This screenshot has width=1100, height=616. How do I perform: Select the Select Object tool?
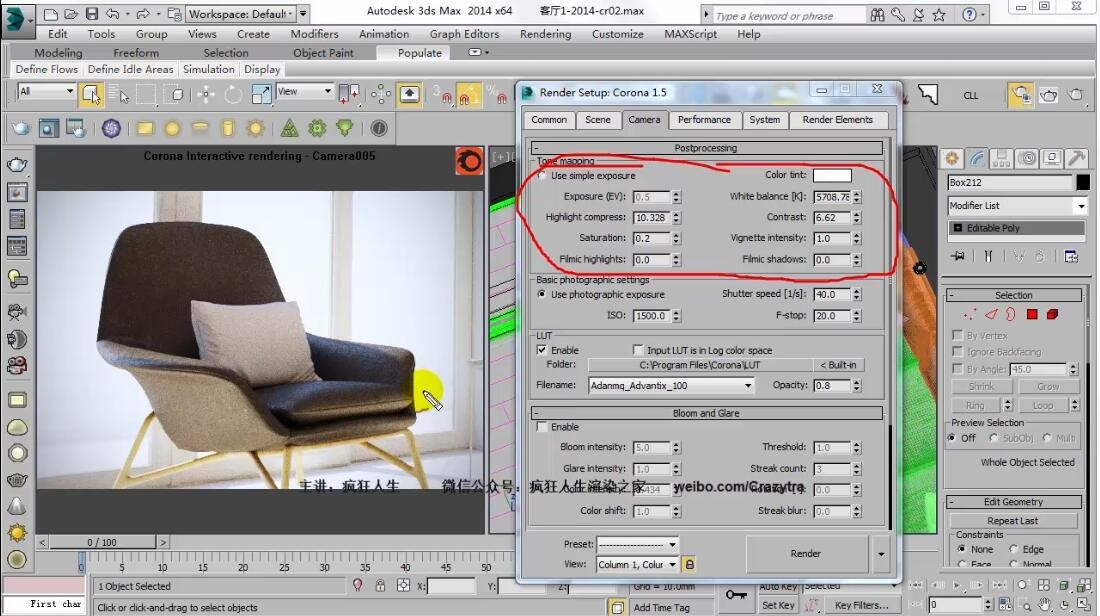(90, 94)
